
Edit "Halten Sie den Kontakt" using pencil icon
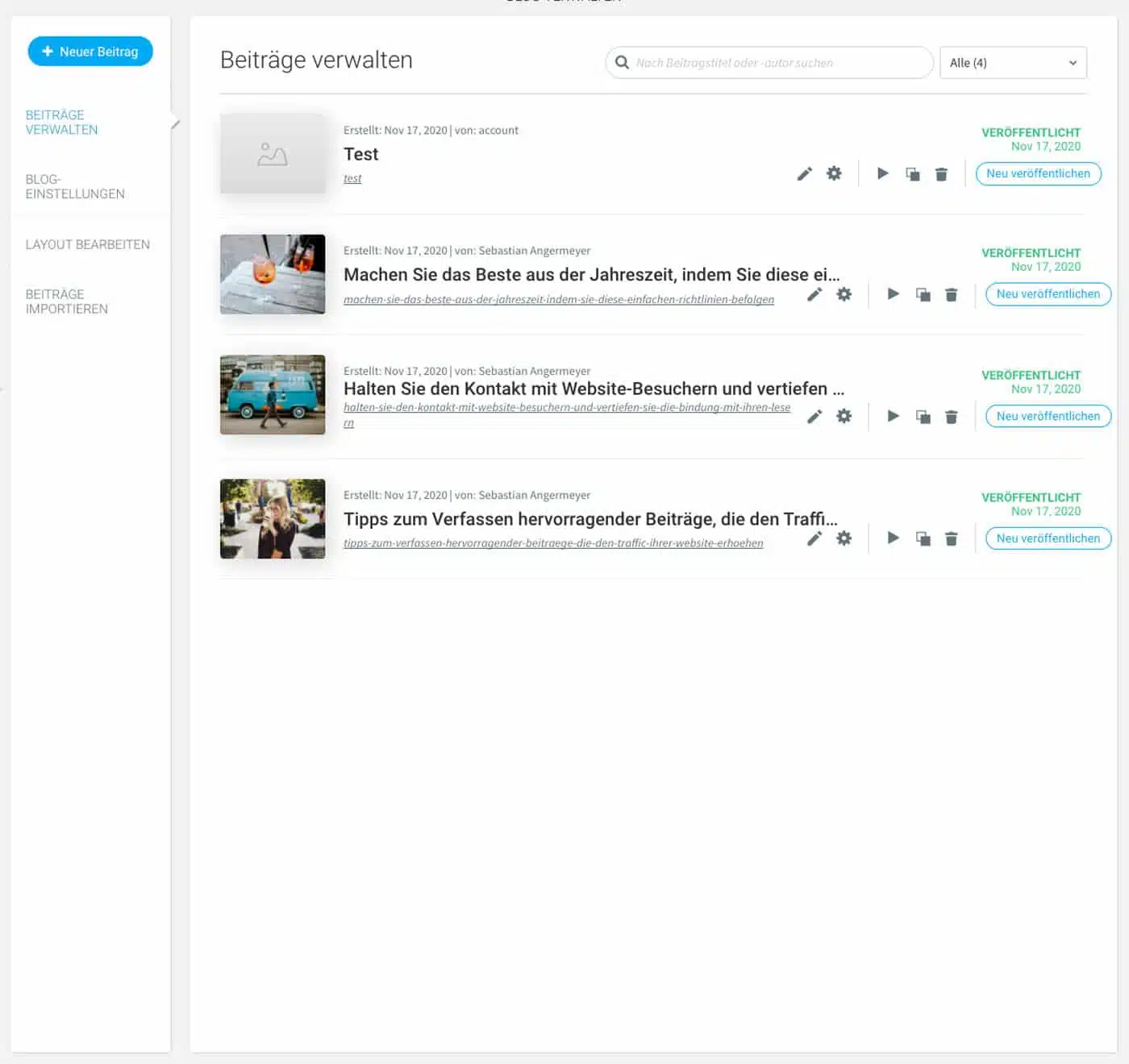[x=814, y=416]
